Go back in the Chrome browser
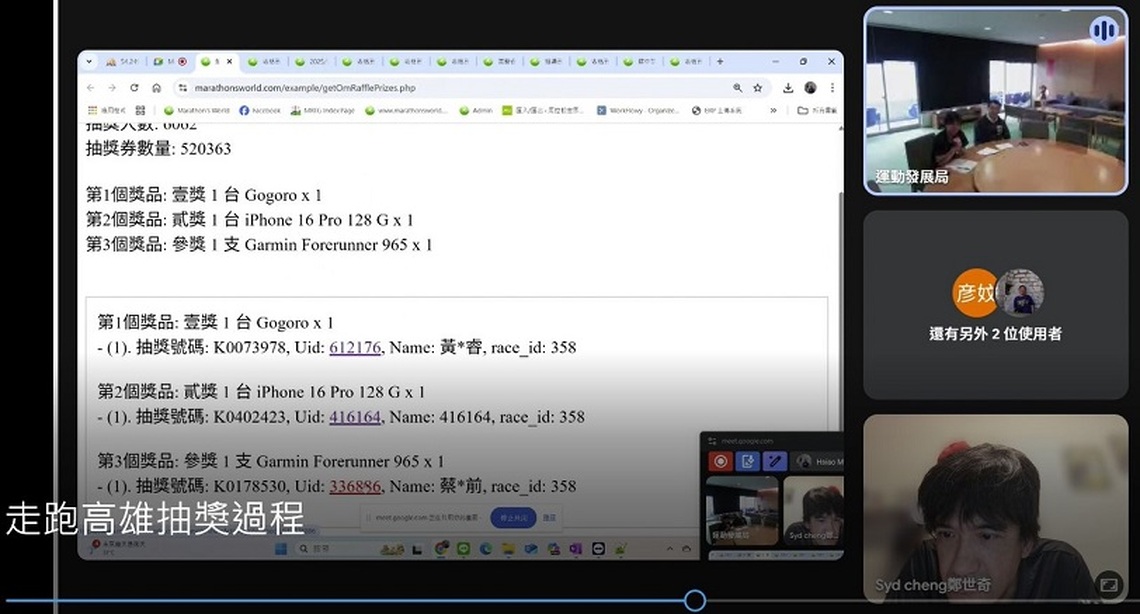 pyautogui.click(x=91, y=88)
